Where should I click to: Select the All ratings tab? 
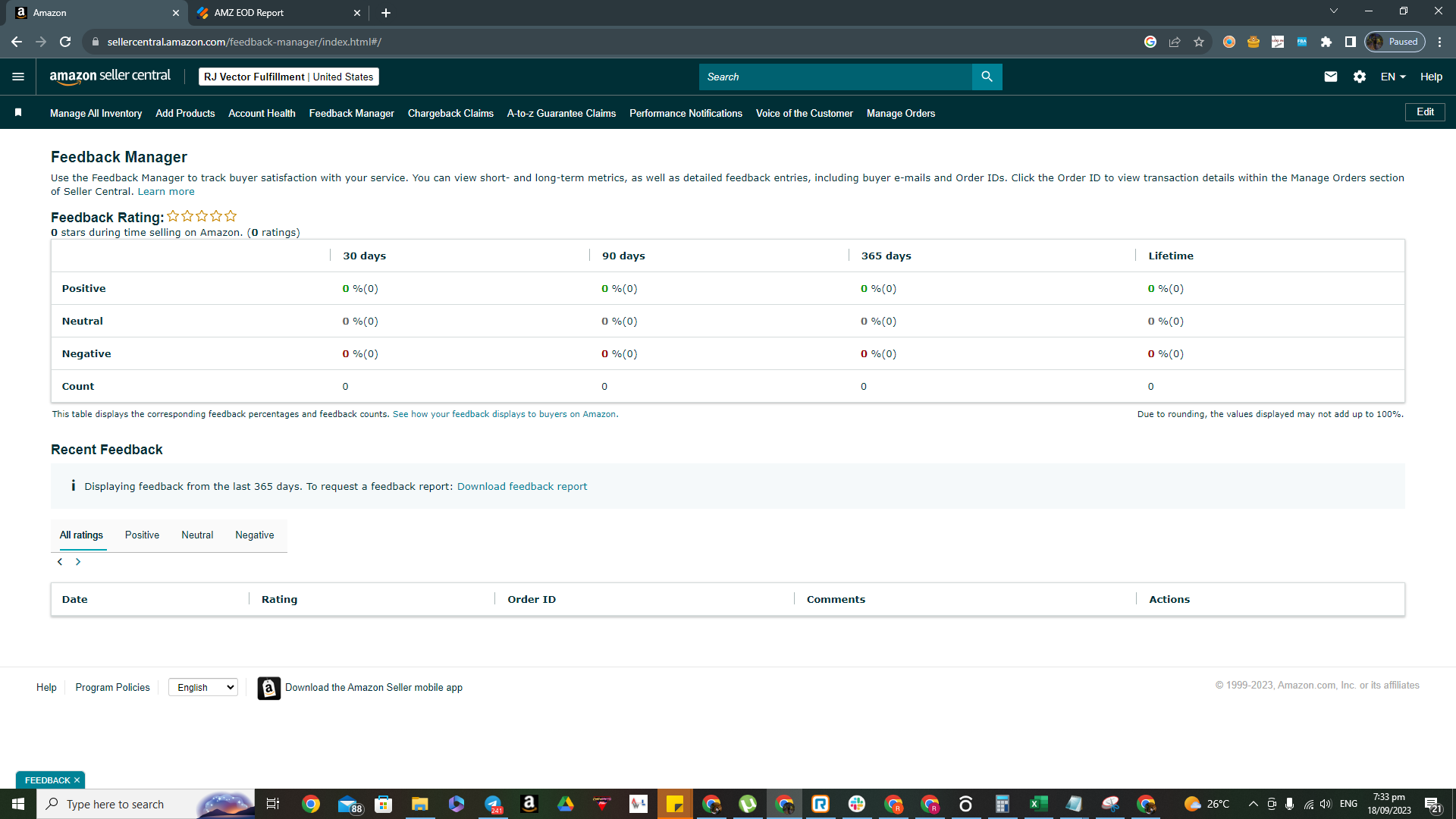pos(81,535)
